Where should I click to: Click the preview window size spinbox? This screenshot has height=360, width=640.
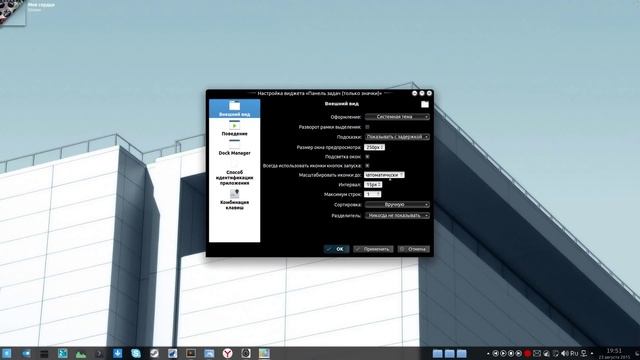point(374,147)
